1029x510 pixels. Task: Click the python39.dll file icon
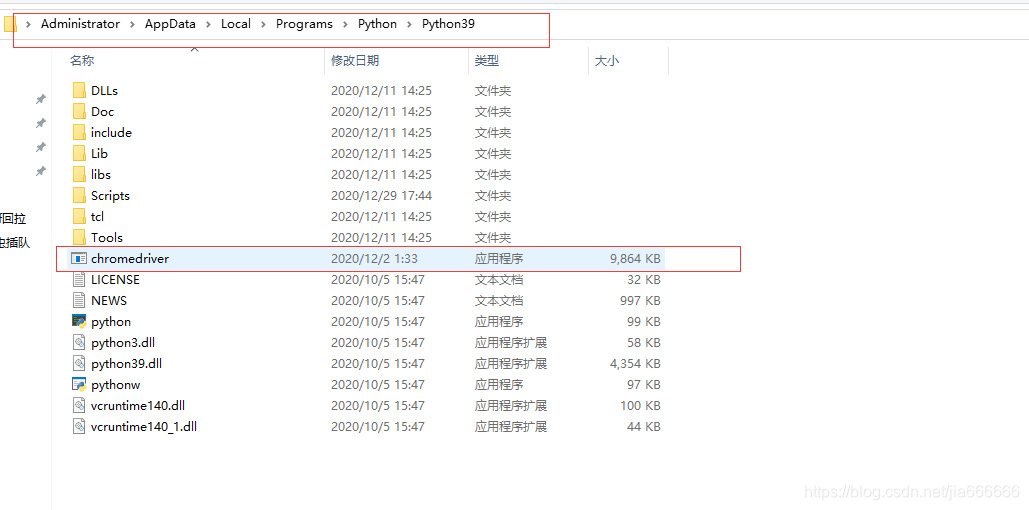click(x=79, y=364)
